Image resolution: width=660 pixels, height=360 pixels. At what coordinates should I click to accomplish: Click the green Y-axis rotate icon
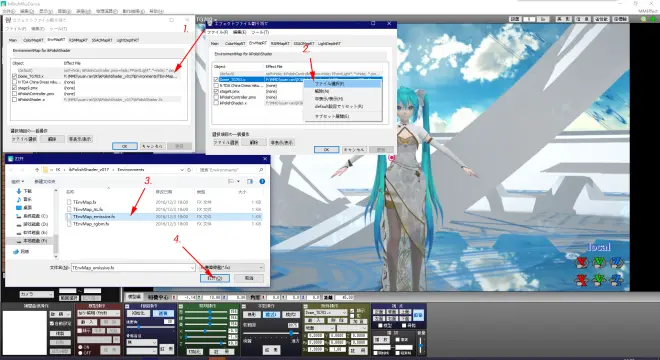point(599,262)
